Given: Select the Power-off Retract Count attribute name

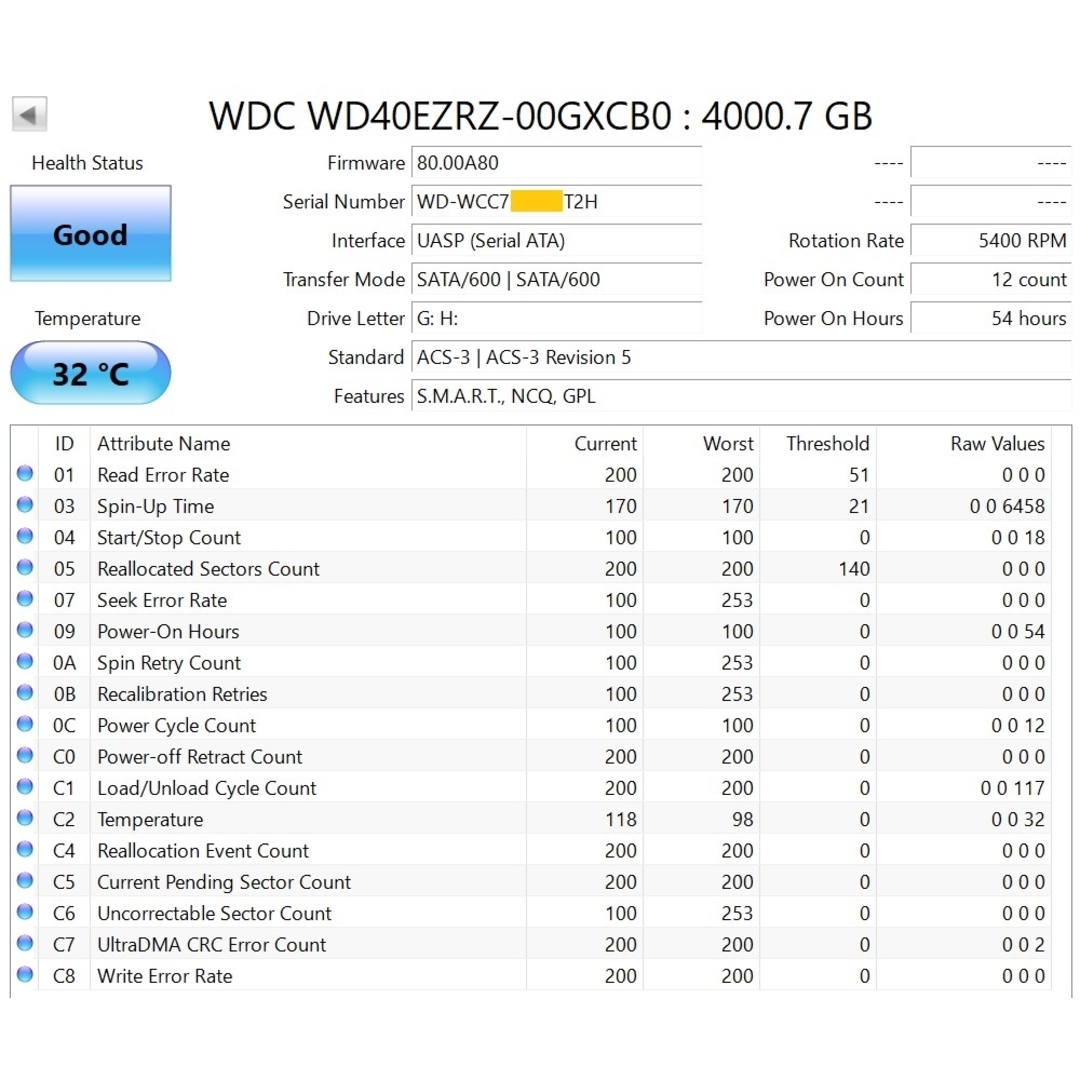Looking at the screenshot, I should [200, 757].
